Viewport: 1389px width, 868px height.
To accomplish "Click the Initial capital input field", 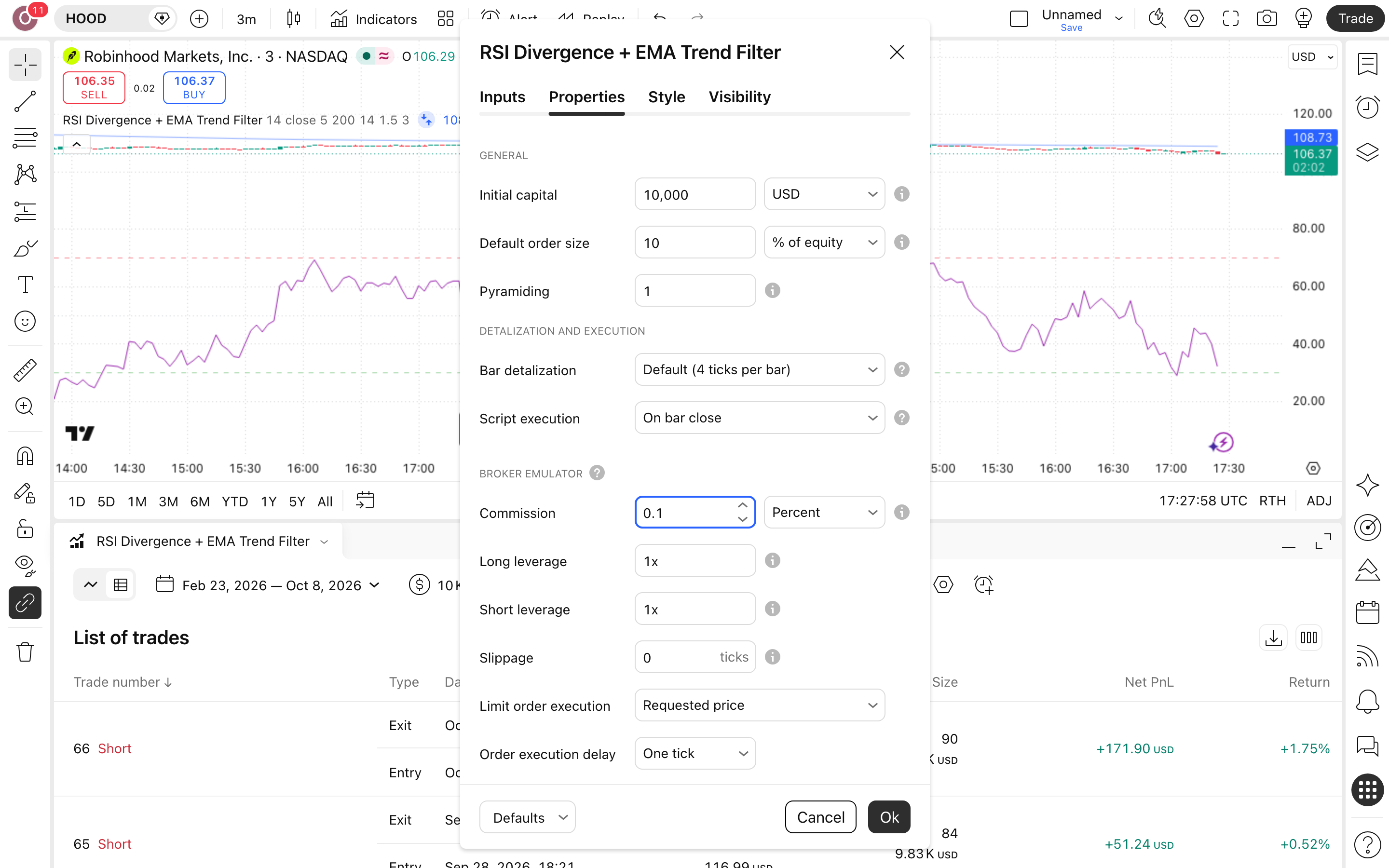I will 695,194.
